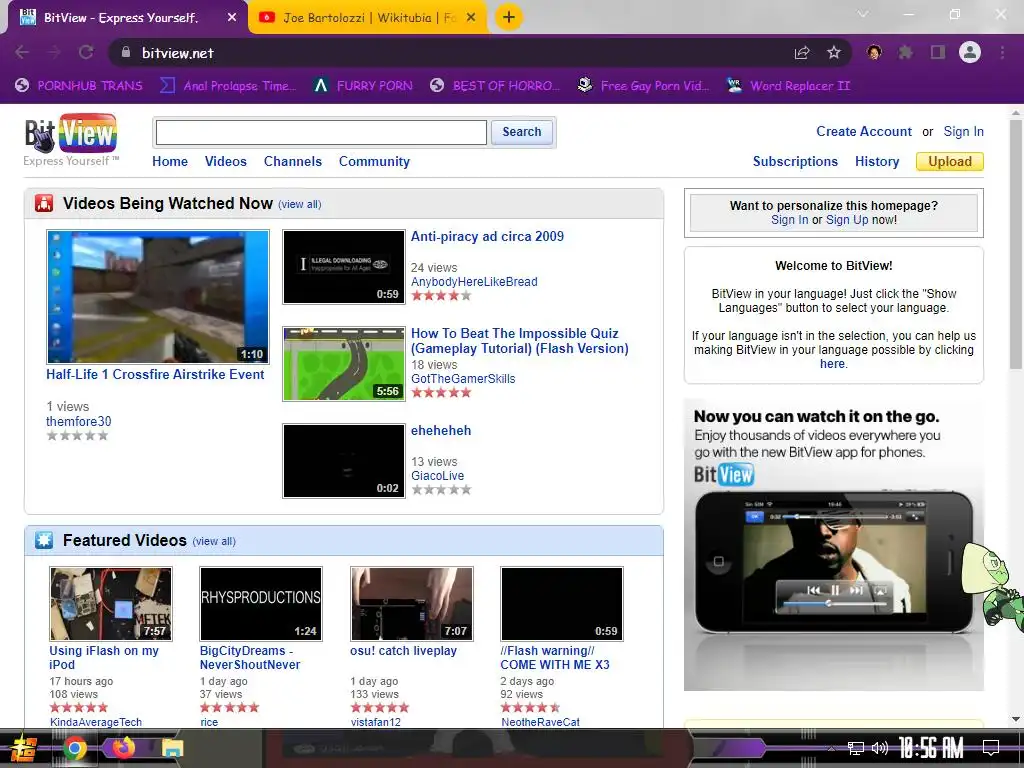Click the Videos Being Watched Now icon
Screen dimensions: 1024x768
[44, 203]
